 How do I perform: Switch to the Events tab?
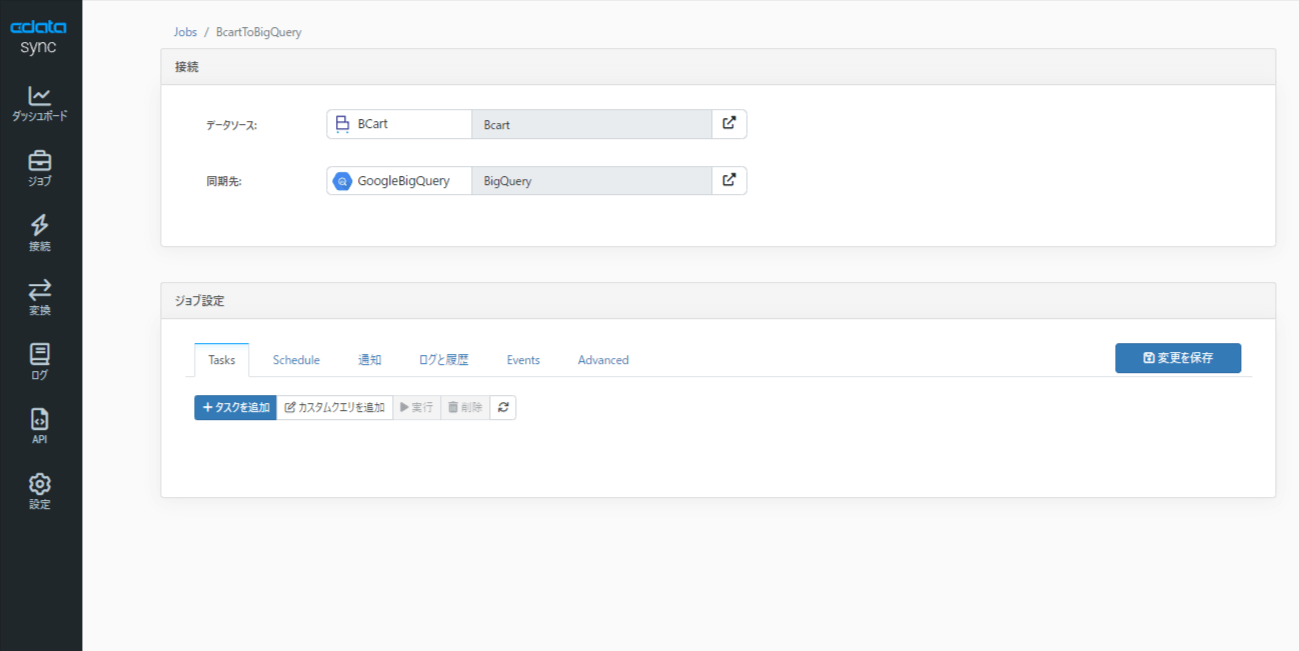pyautogui.click(x=523, y=360)
